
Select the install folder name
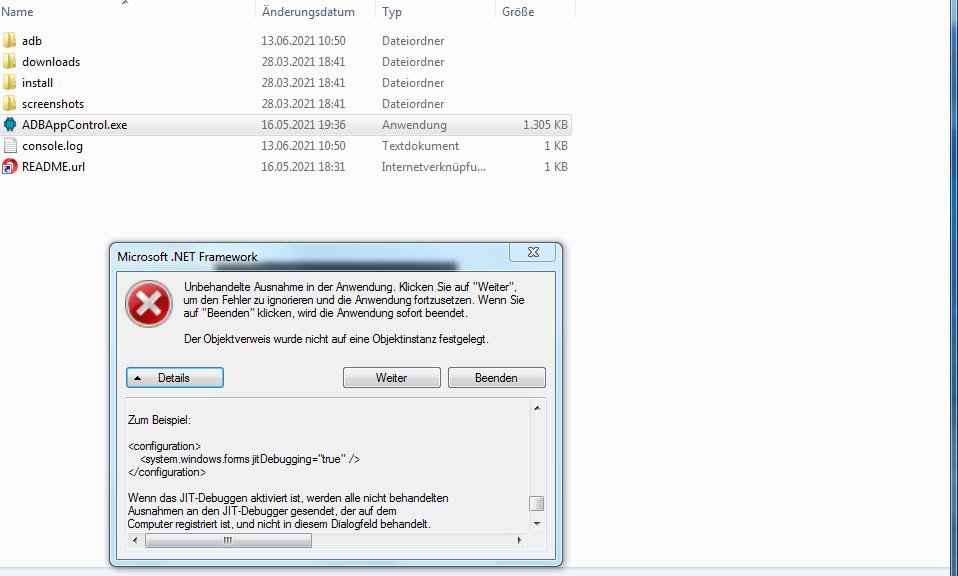[37, 82]
